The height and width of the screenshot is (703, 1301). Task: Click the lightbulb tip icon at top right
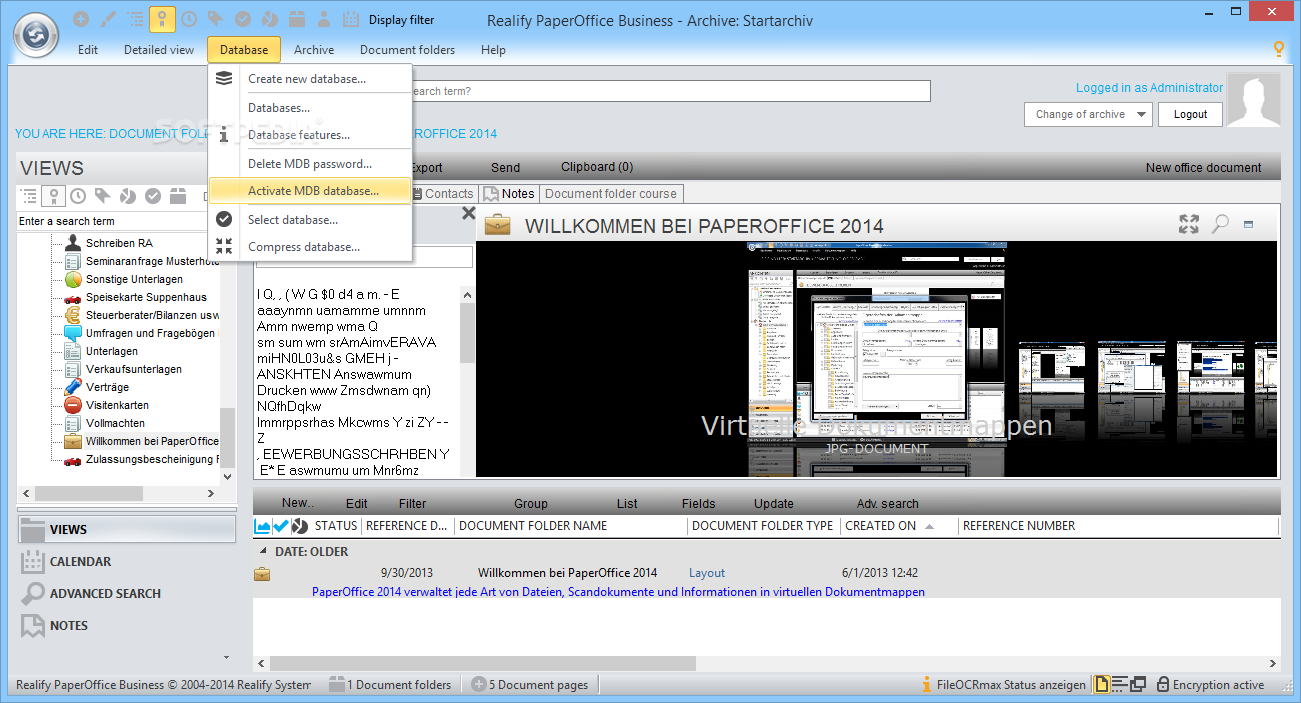(1278, 49)
